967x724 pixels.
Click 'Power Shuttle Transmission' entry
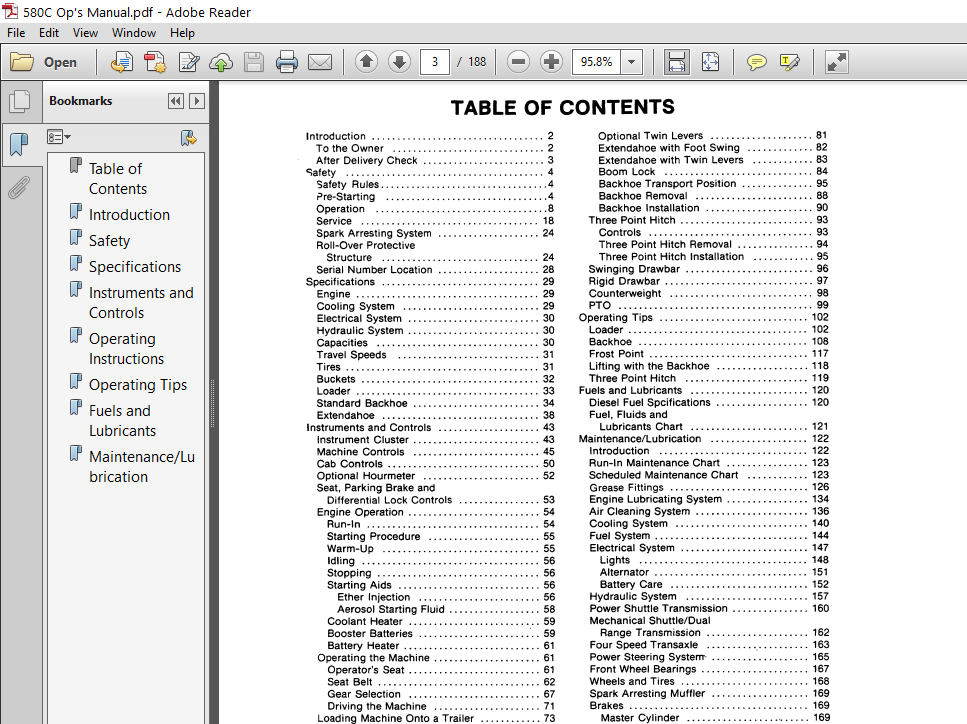(x=709, y=608)
